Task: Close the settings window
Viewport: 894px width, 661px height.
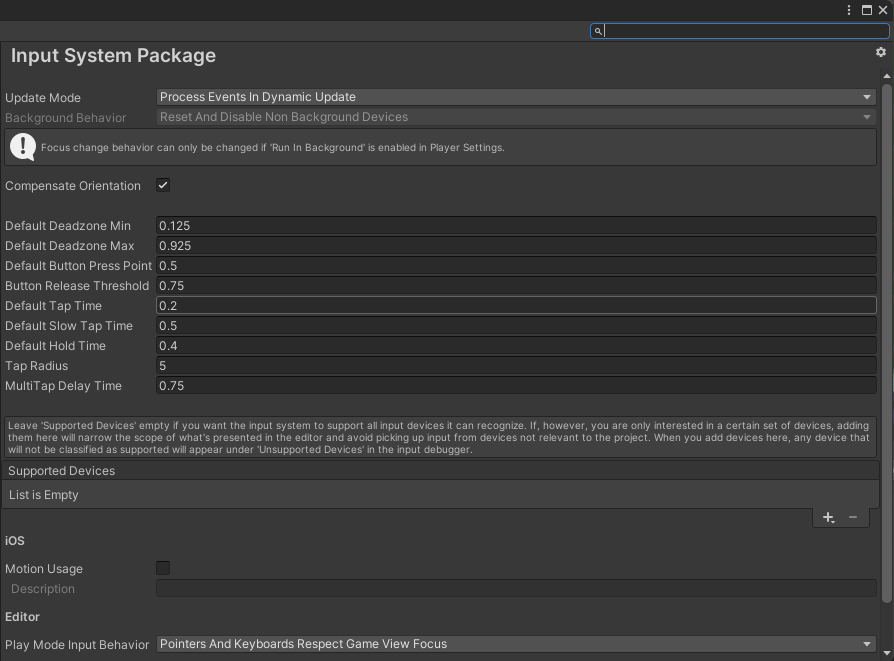Action: pos(882,10)
